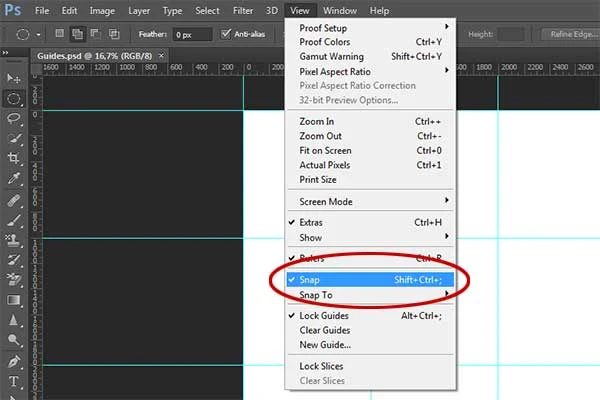Choose Zoom In
Screen dimensions: 600x400
(x=370, y=121)
